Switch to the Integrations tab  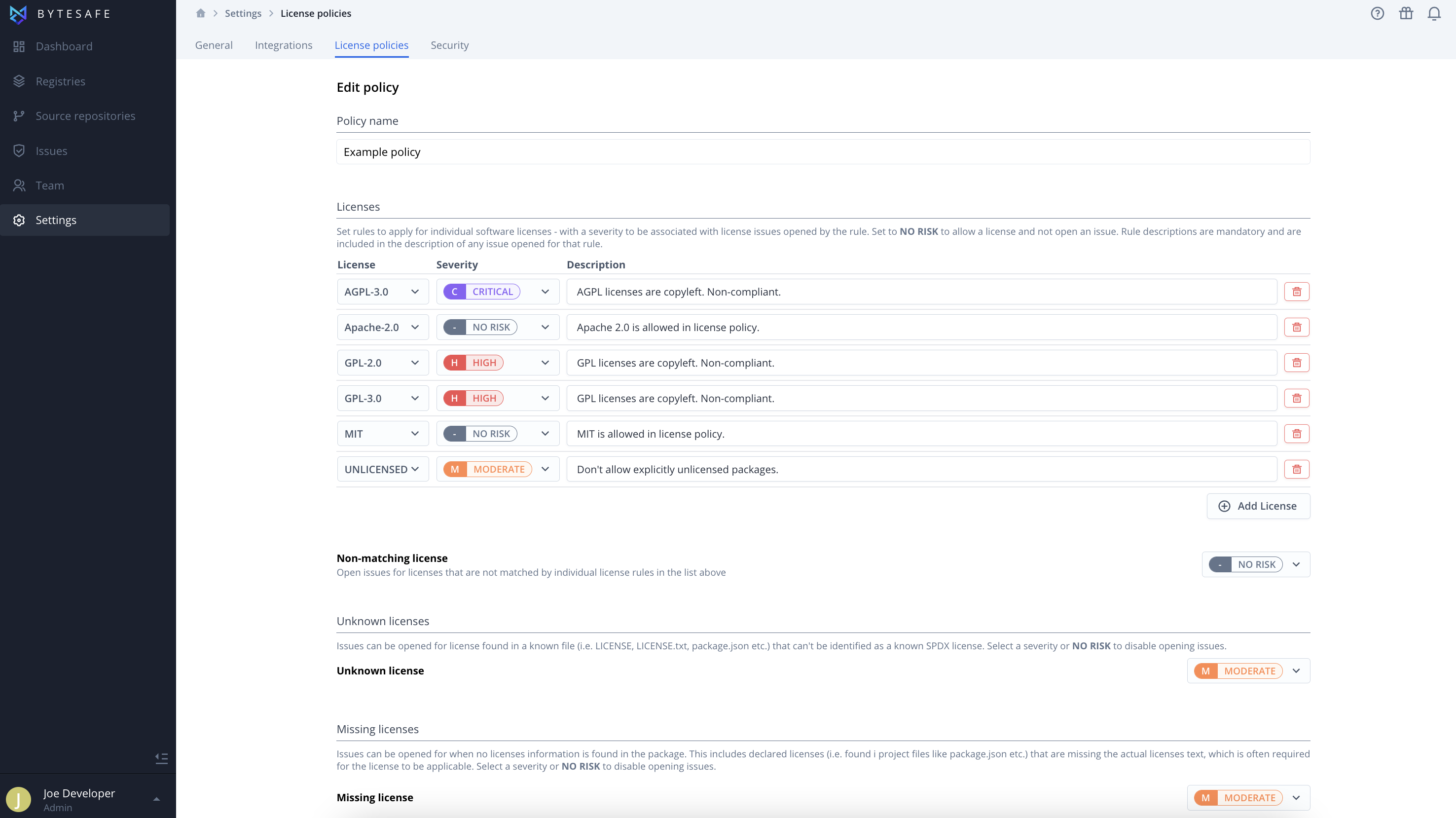point(284,45)
